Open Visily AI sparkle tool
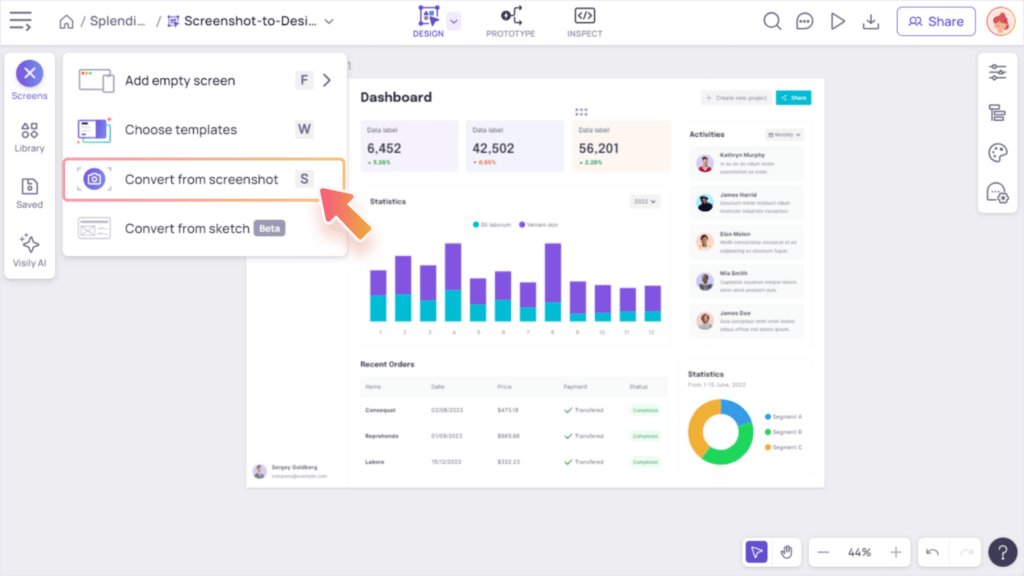Viewport: 1024px width, 576px height. [x=29, y=250]
